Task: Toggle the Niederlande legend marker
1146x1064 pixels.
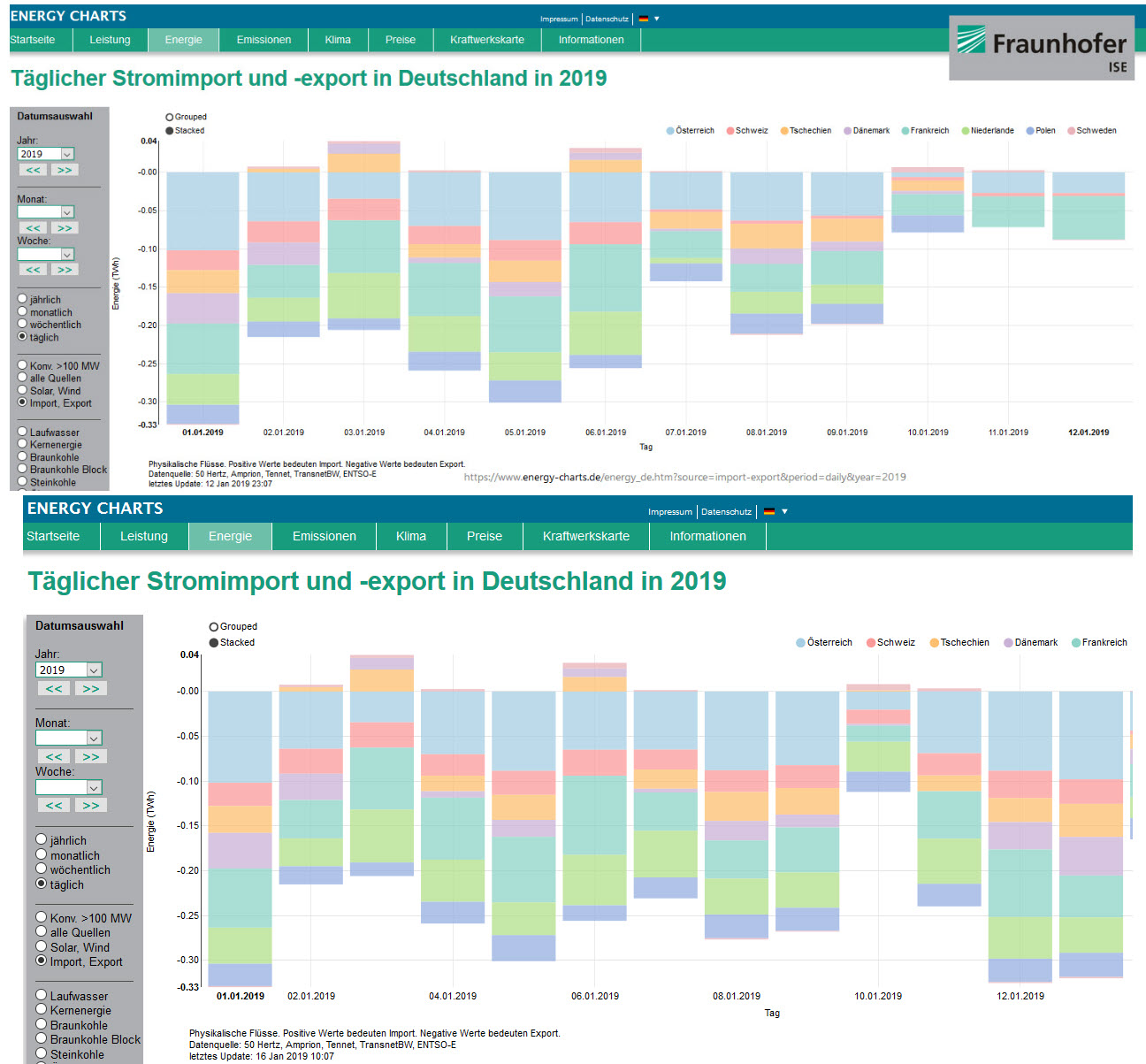Action: [x=966, y=131]
